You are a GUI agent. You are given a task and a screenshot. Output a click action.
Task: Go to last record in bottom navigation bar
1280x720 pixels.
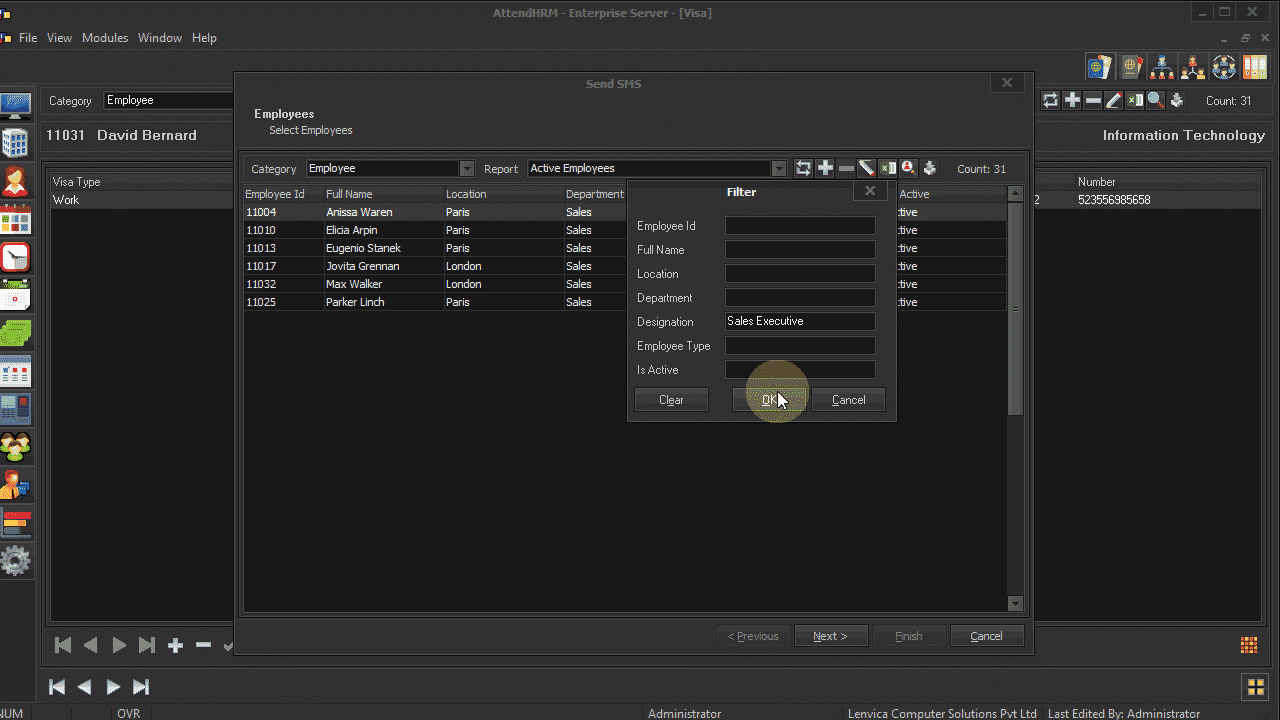pos(141,687)
